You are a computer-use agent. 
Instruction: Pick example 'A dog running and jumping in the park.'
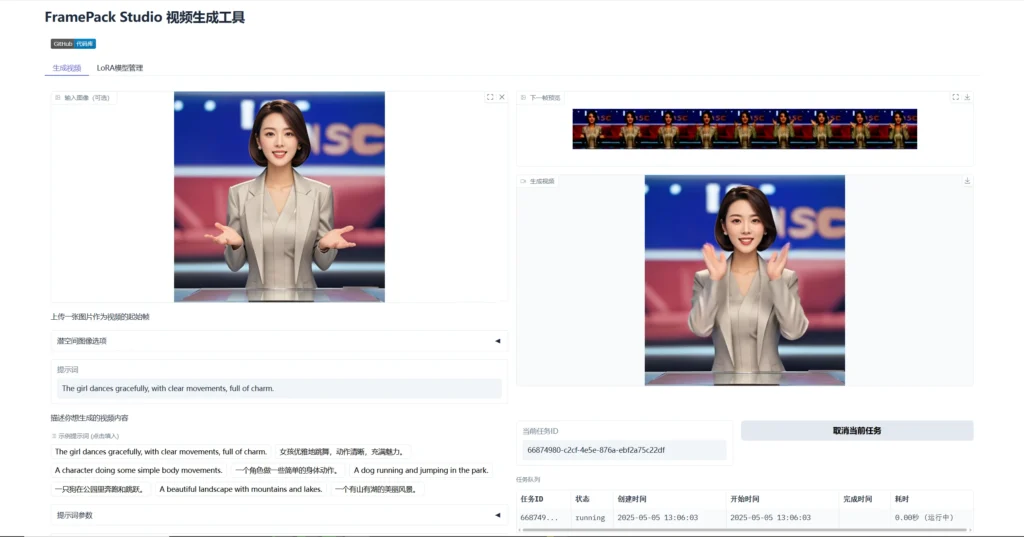point(420,470)
